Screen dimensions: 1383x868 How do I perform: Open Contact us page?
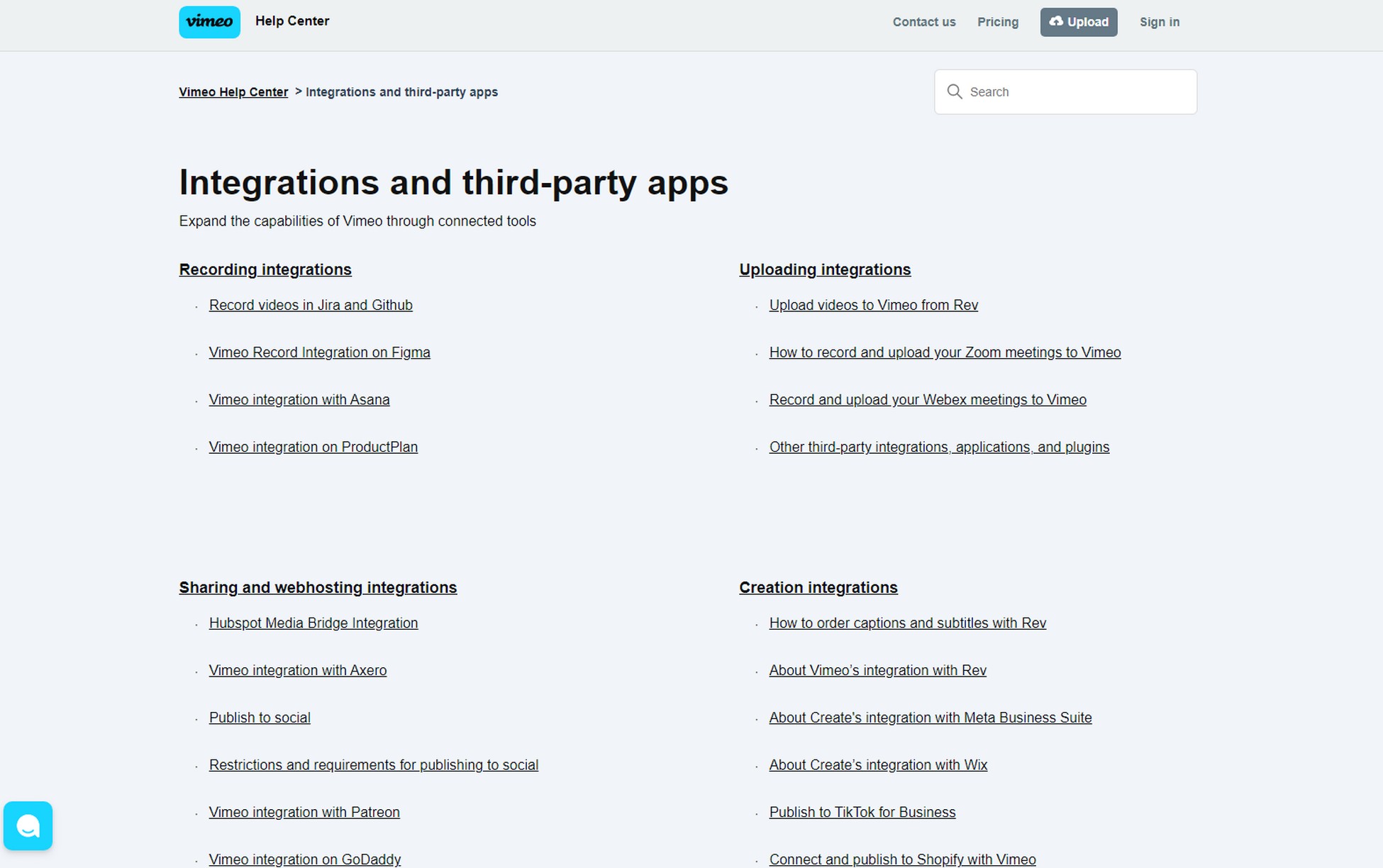tap(924, 22)
